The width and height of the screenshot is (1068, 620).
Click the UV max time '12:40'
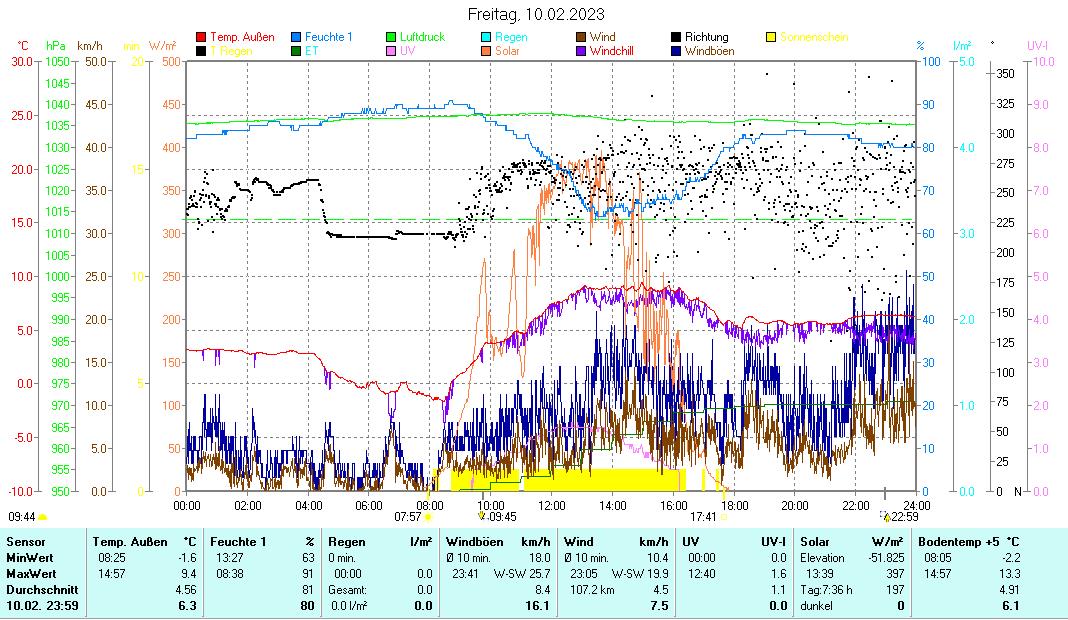pyautogui.click(x=702, y=574)
